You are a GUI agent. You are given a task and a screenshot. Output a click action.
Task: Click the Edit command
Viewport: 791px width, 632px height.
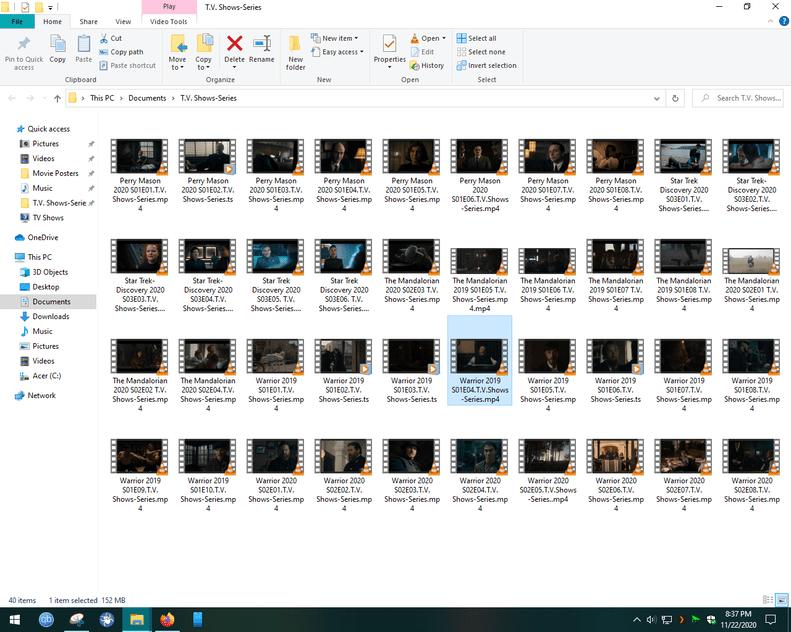click(422, 52)
